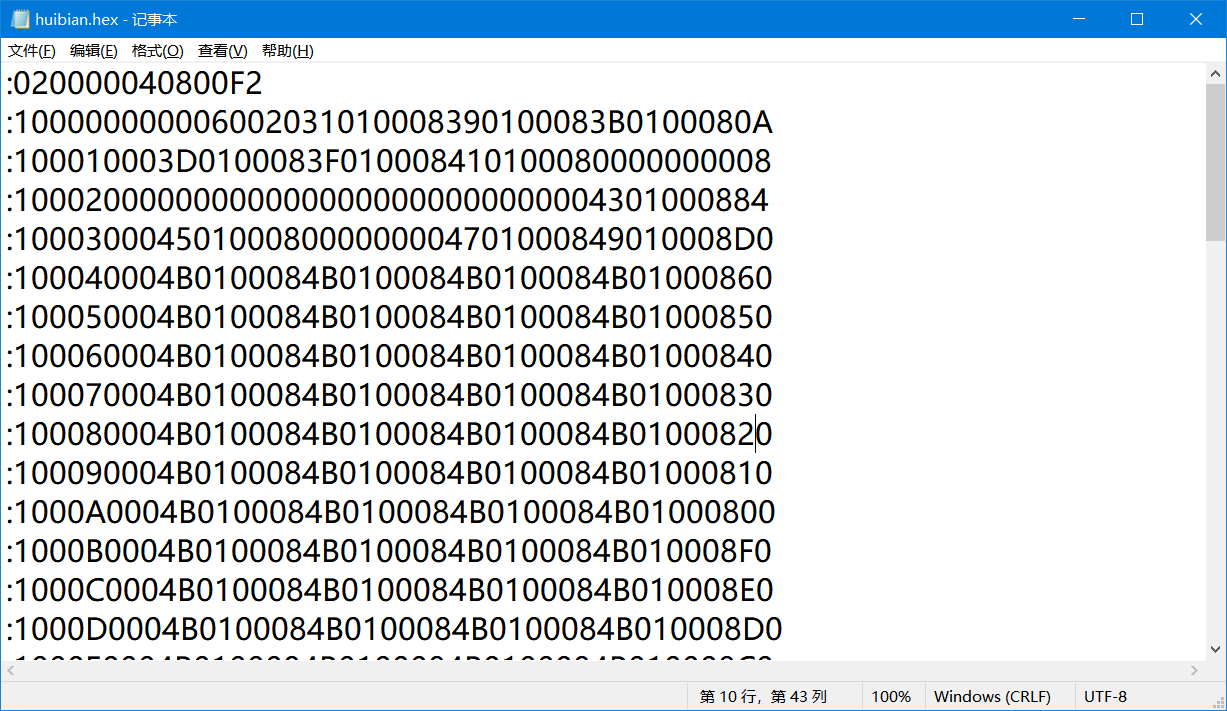Click the horizontal scrollbar right arrow
This screenshot has width=1227, height=711.
point(1194,670)
